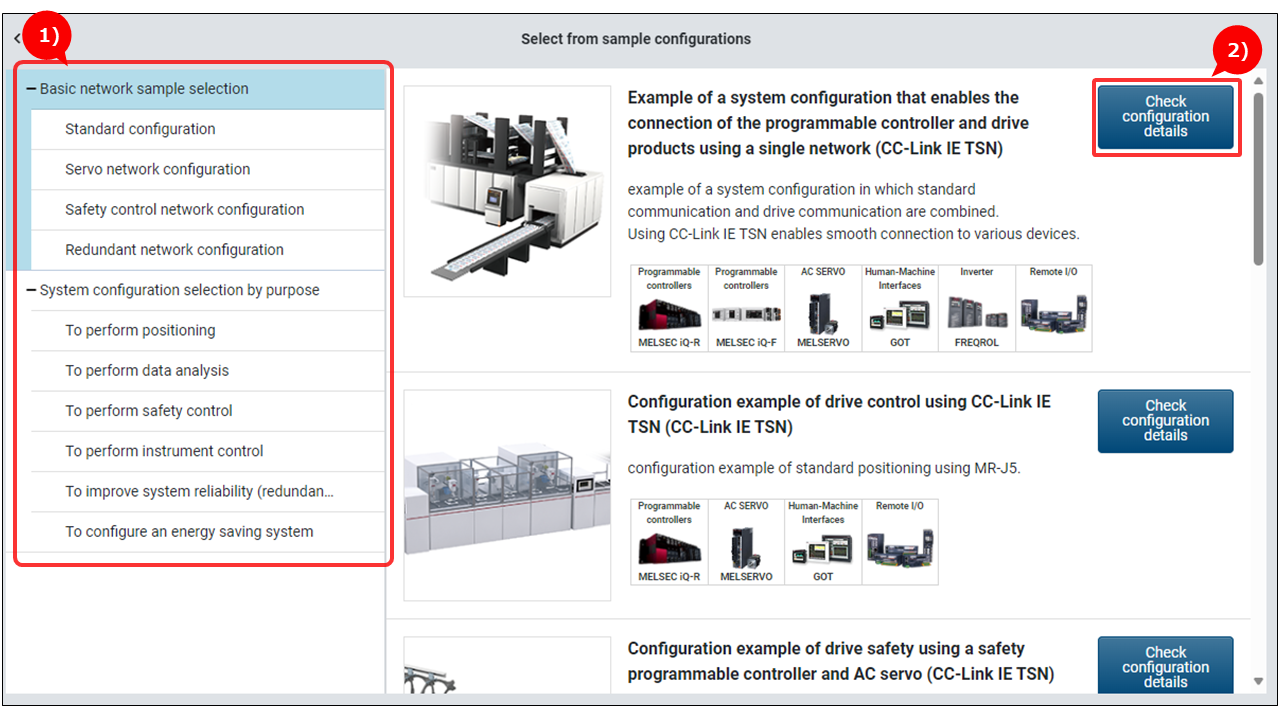The image size is (1280, 720).
Task: Click the Select from sample configurations heading
Action: tap(636, 39)
